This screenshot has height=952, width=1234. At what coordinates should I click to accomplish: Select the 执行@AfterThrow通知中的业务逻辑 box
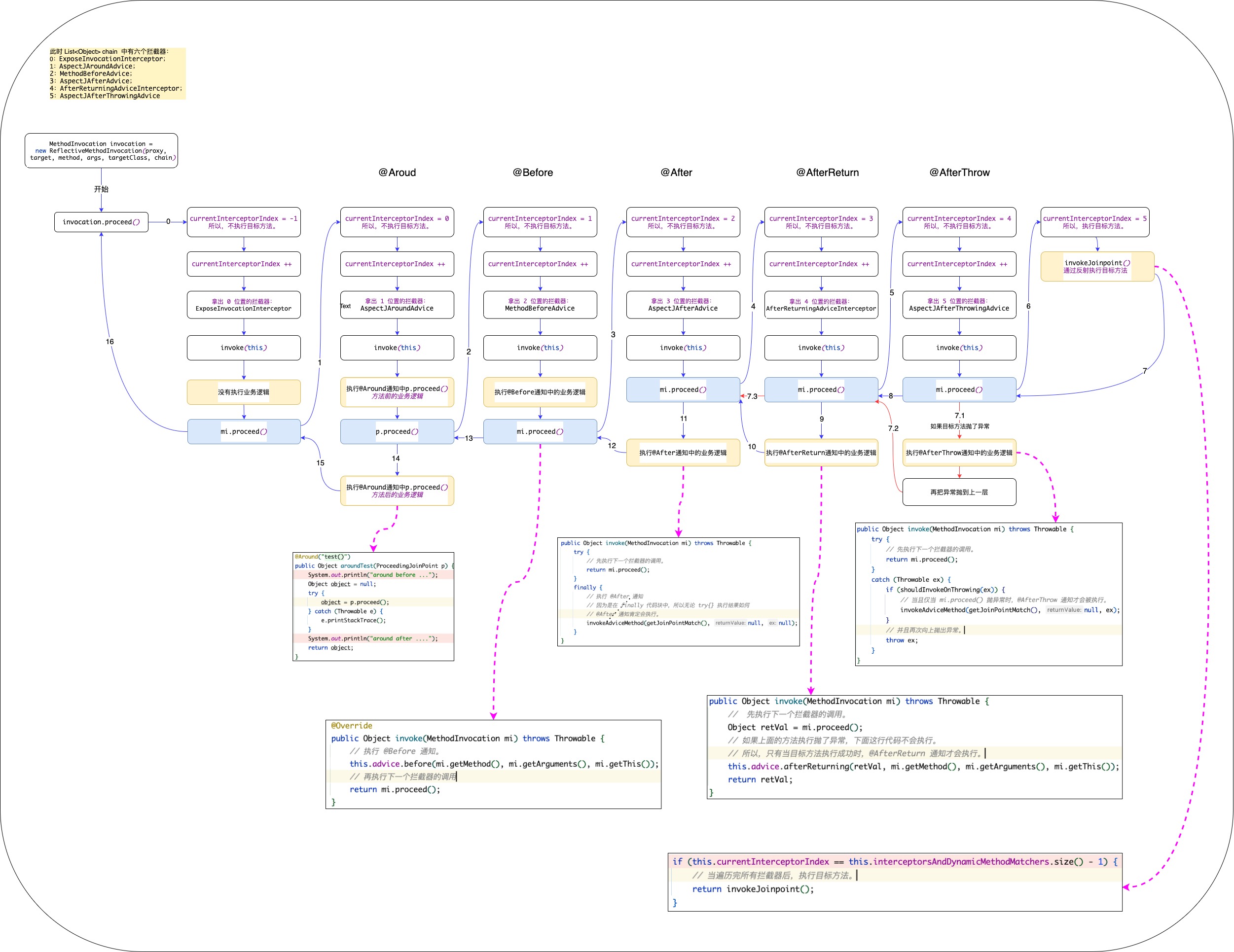coord(959,452)
